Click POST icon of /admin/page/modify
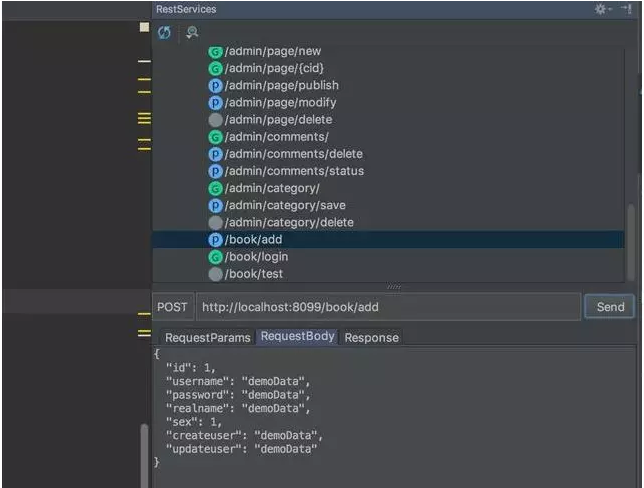 [215, 103]
